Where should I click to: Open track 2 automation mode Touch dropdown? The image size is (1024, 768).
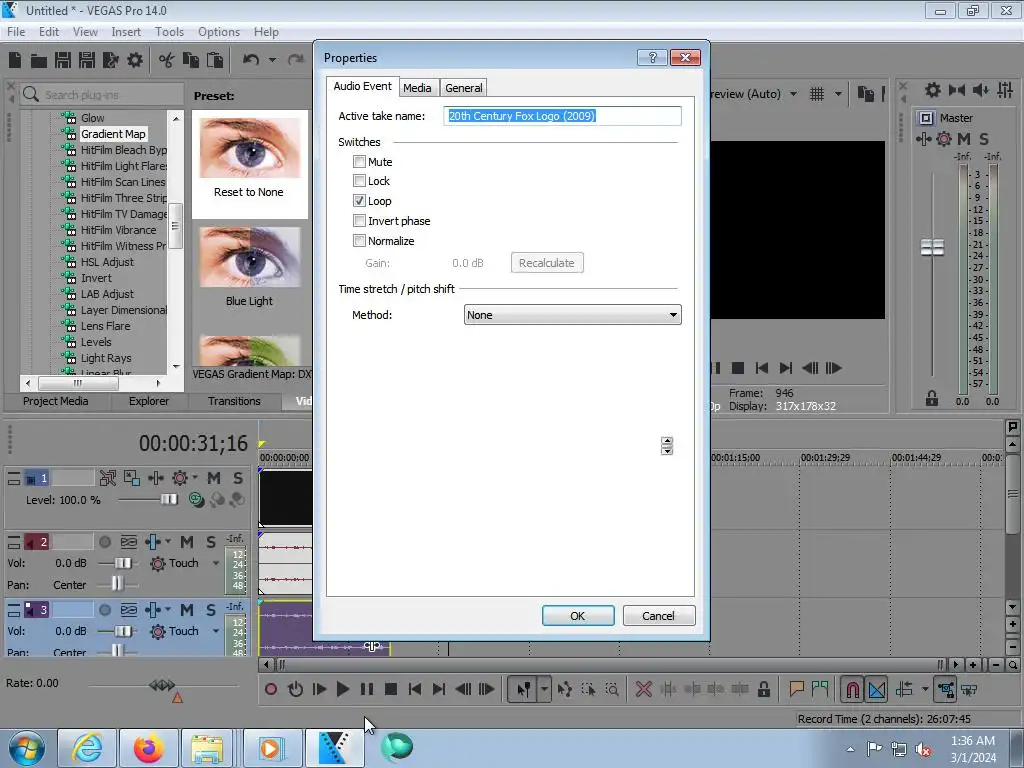tap(216, 563)
